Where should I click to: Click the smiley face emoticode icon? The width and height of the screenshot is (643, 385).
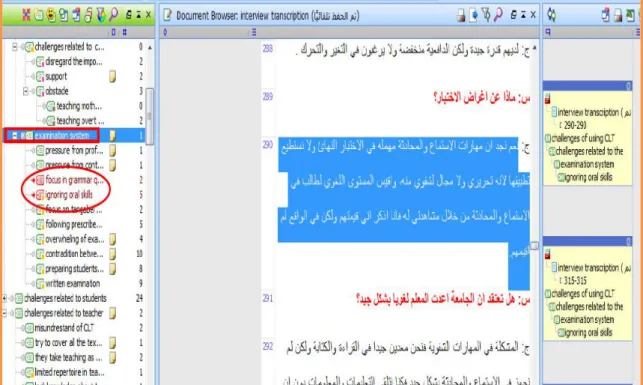click(51, 15)
